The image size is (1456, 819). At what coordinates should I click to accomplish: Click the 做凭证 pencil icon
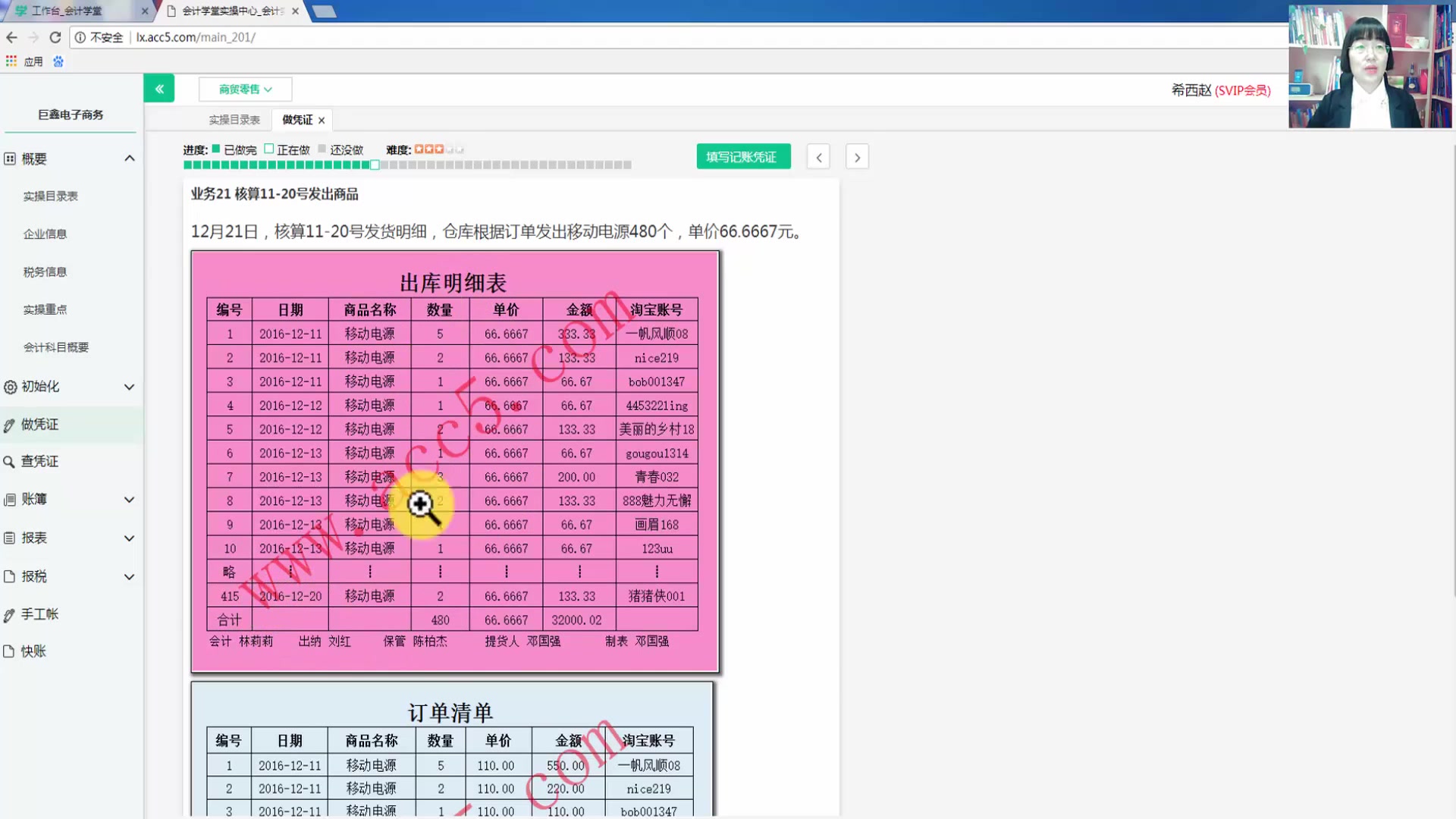tap(9, 425)
